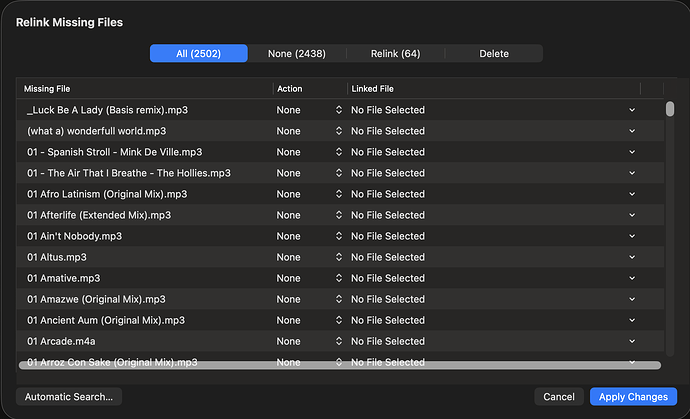Expand linked file chevron for 01 Altus
Image resolution: width=690 pixels, height=419 pixels.
632,257
